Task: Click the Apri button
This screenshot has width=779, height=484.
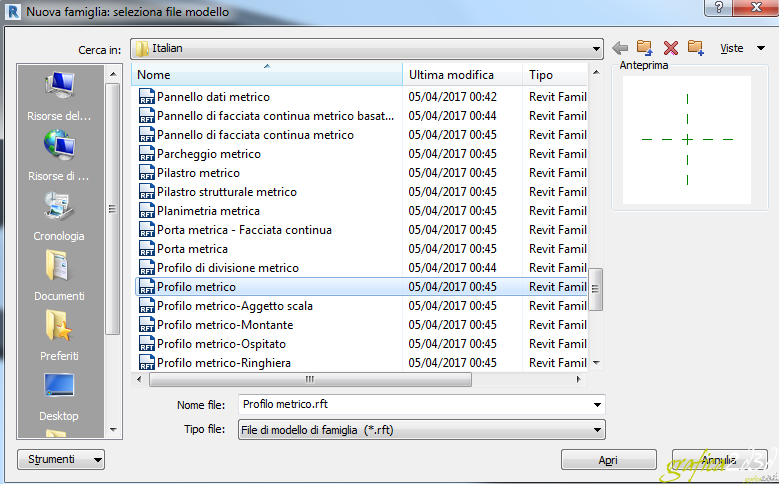Action: [609, 460]
